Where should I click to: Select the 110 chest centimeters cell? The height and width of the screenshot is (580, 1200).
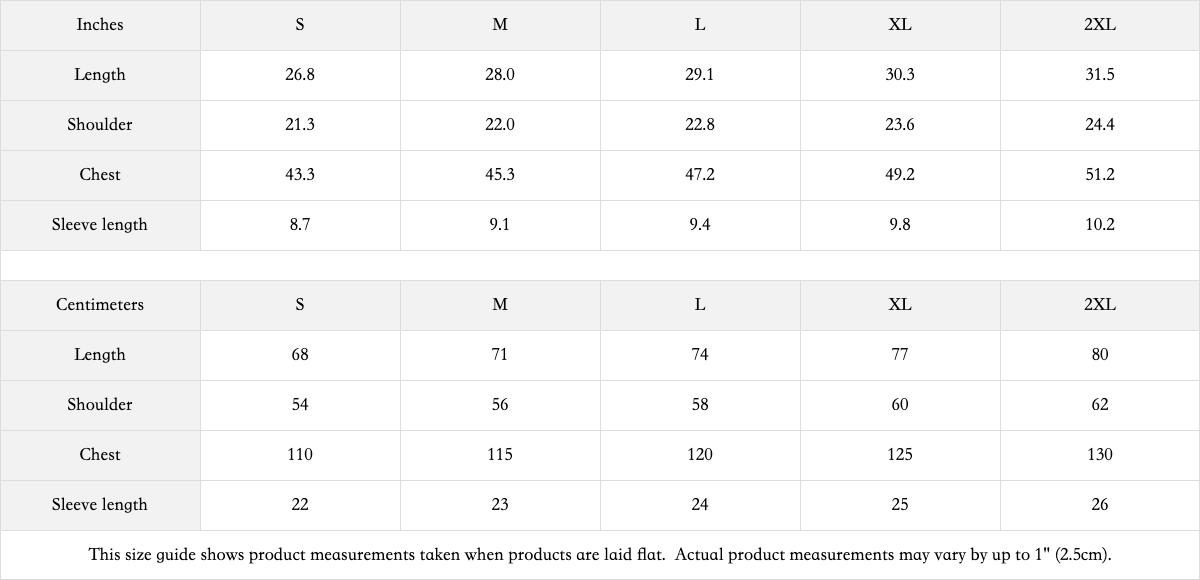pos(300,455)
